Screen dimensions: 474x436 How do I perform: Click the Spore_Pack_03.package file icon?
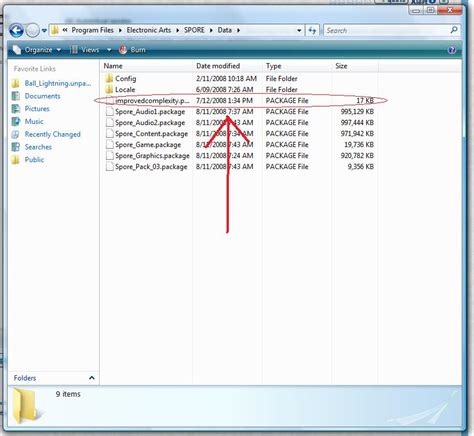[109, 167]
